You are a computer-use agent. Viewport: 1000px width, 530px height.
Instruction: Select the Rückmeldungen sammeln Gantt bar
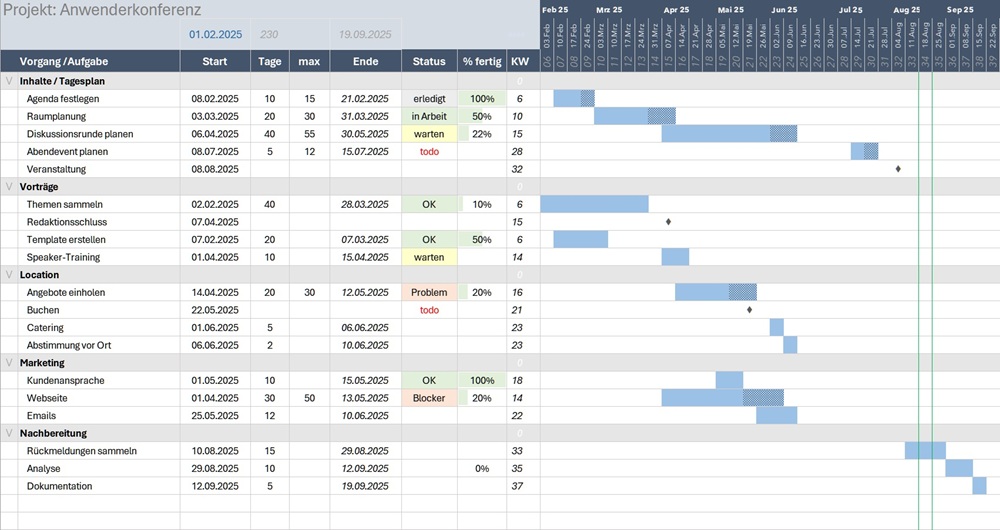(x=925, y=451)
